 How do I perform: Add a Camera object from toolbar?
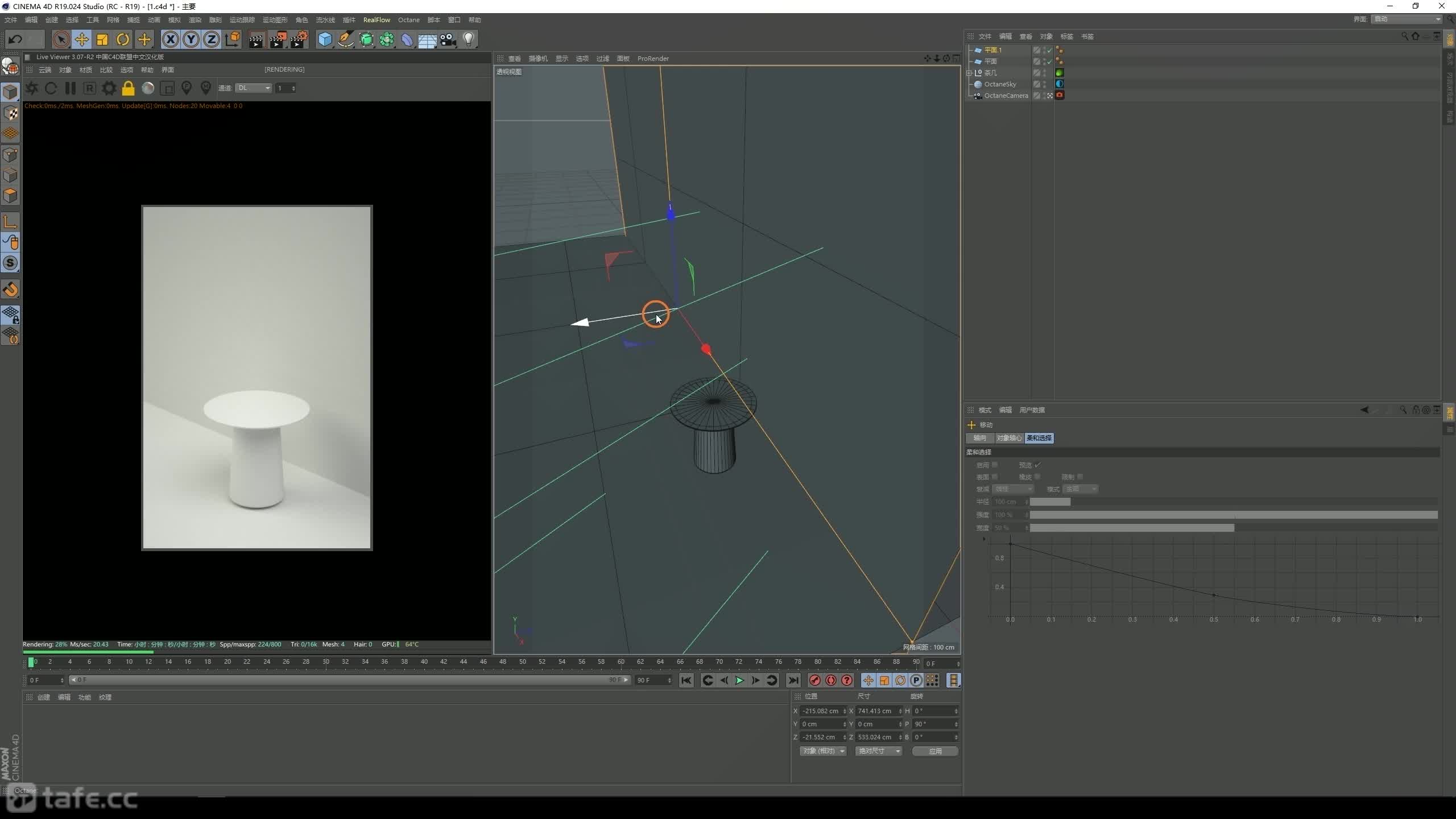(448, 39)
